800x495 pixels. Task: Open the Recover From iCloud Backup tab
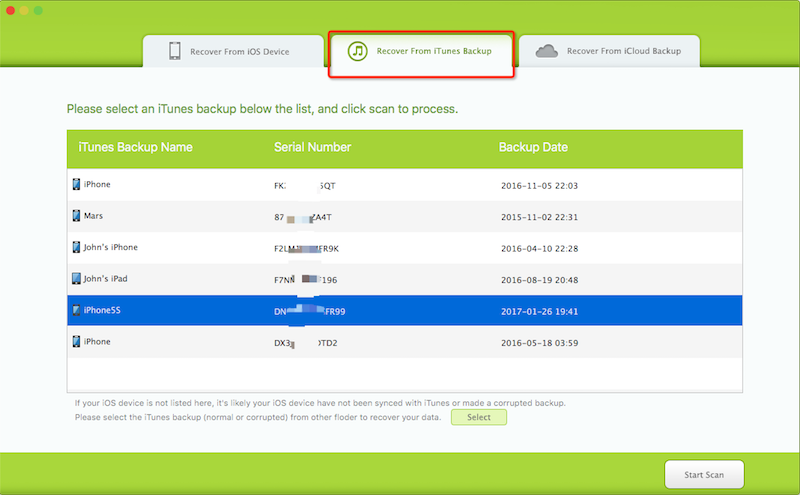609,51
